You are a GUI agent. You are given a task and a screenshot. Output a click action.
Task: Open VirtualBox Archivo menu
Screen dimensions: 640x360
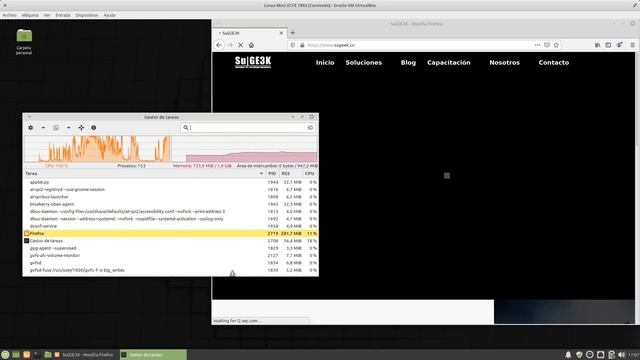(x=9, y=15)
